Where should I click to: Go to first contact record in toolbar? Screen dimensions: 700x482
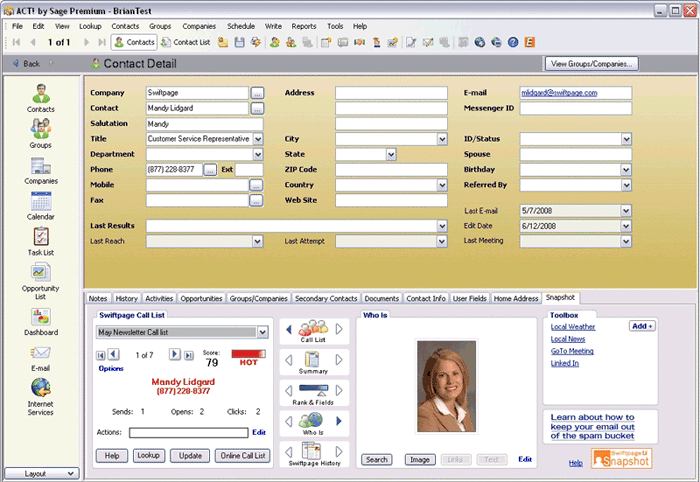click(17, 42)
